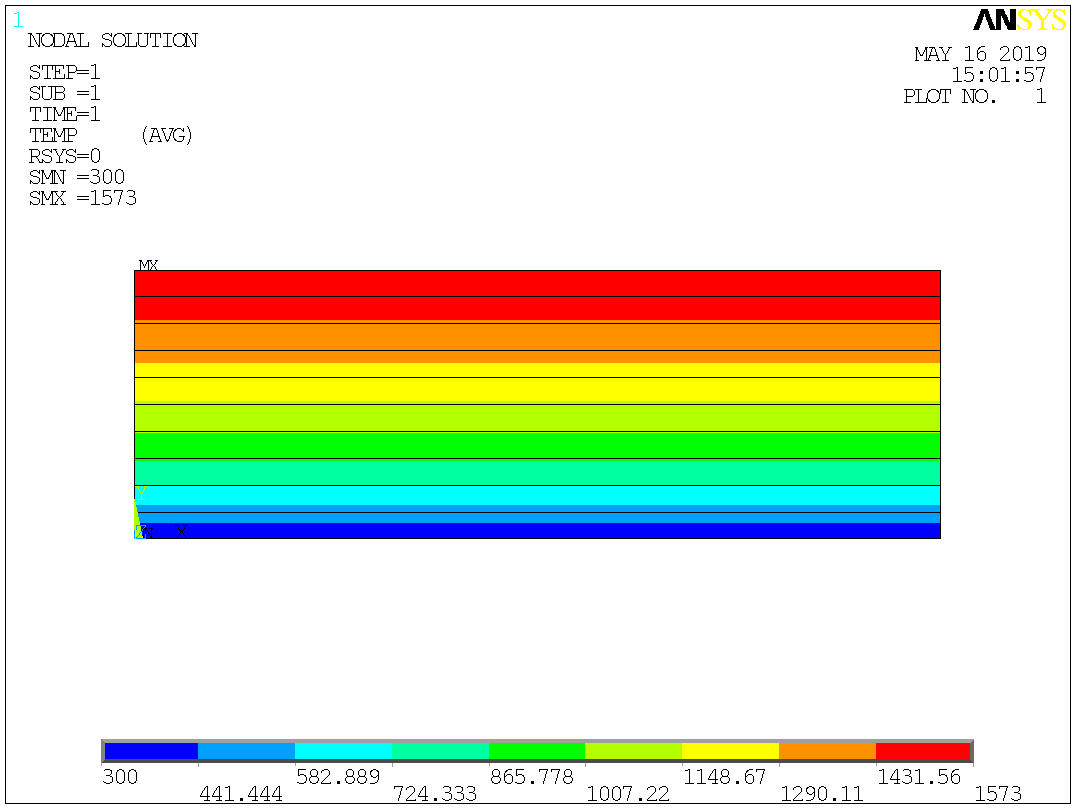Image resolution: width=1077 pixels, height=810 pixels.
Task: Click the legend value 724.333
Action: tap(435, 794)
